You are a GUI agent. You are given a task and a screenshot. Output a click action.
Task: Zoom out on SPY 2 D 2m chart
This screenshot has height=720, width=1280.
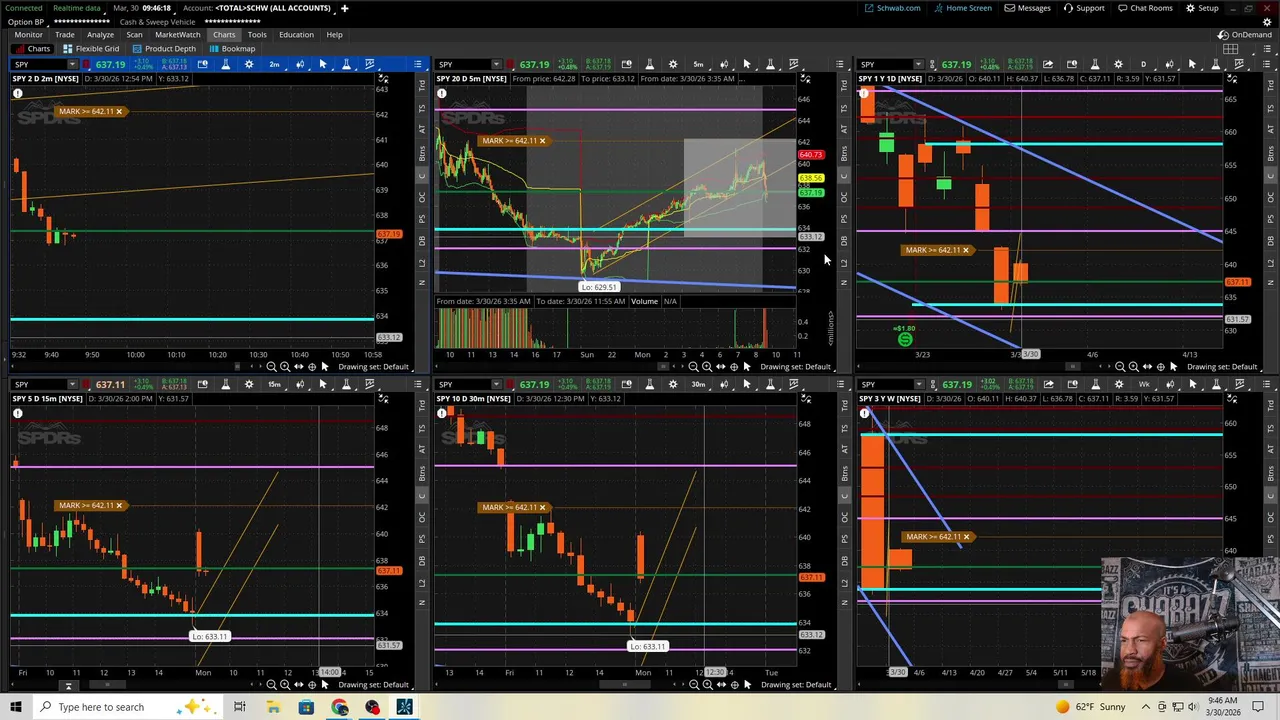pos(271,366)
